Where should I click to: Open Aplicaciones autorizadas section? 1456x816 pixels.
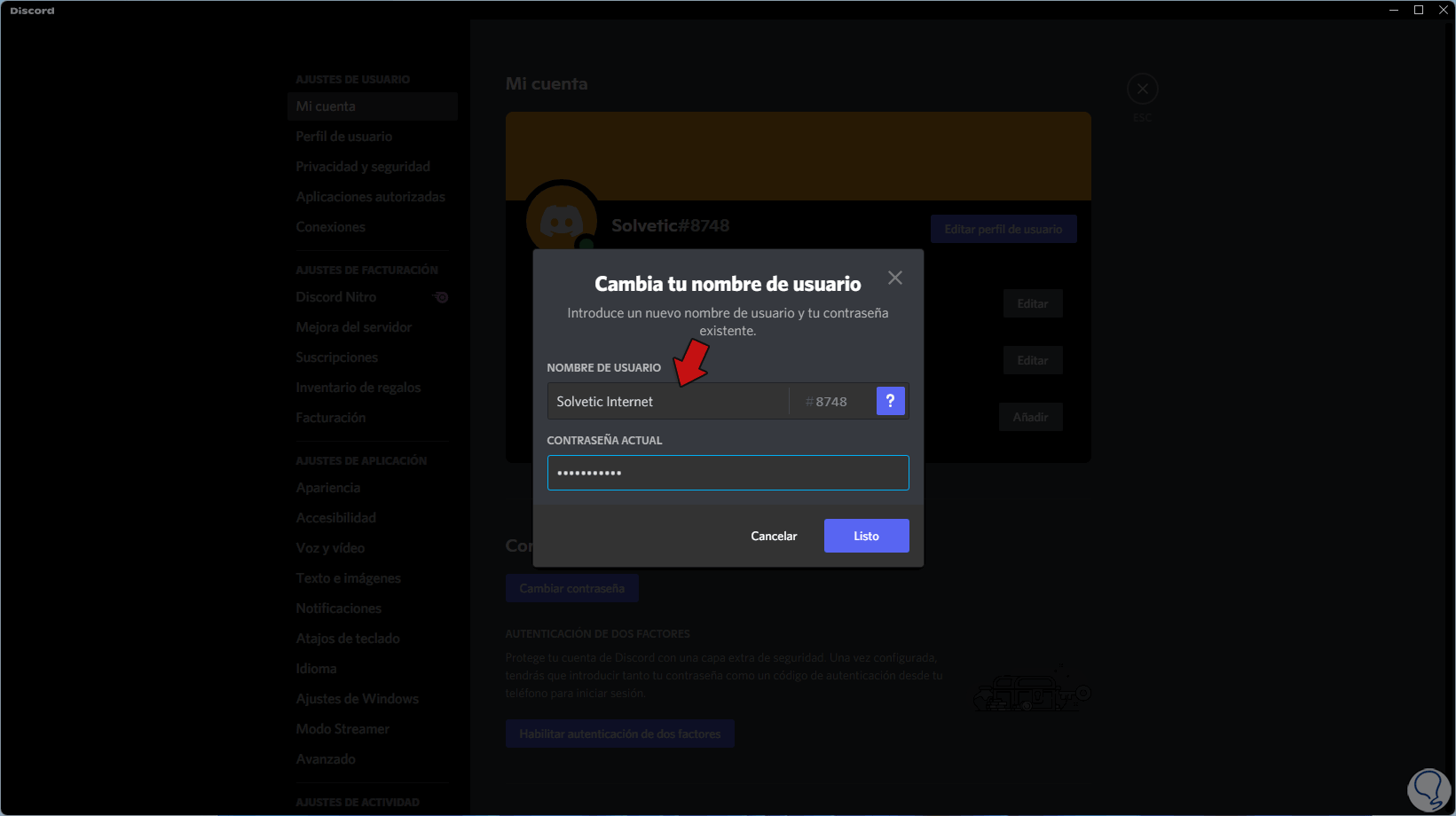pos(373,197)
